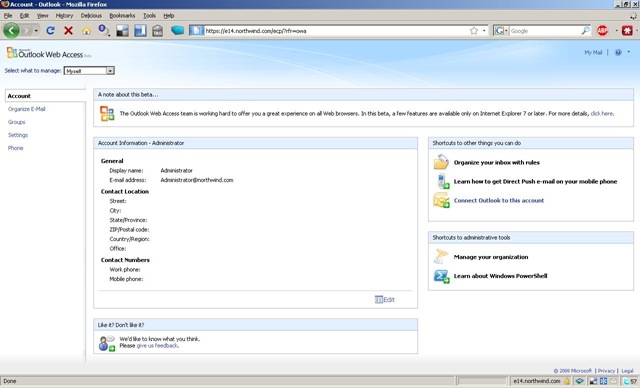
Task: Click the Manage your organization icon
Action: [441, 257]
